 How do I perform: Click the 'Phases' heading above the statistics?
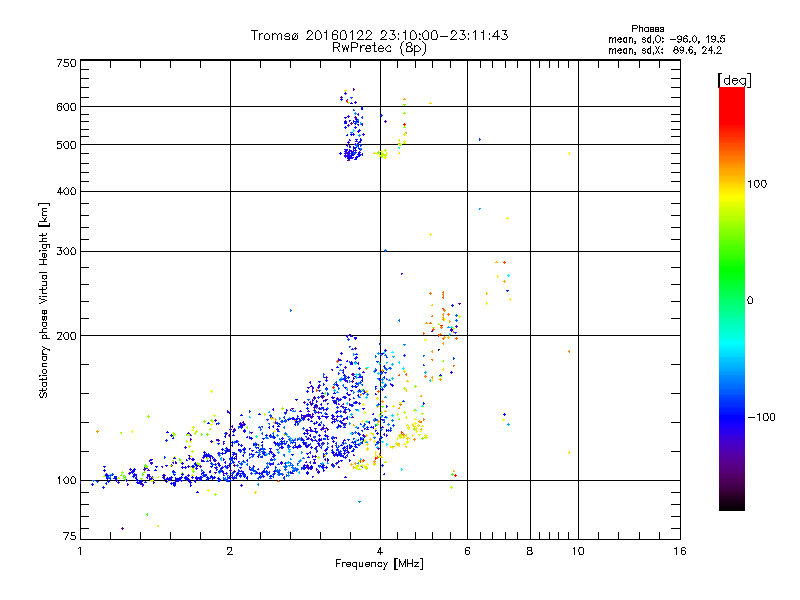tap(647, 29)
